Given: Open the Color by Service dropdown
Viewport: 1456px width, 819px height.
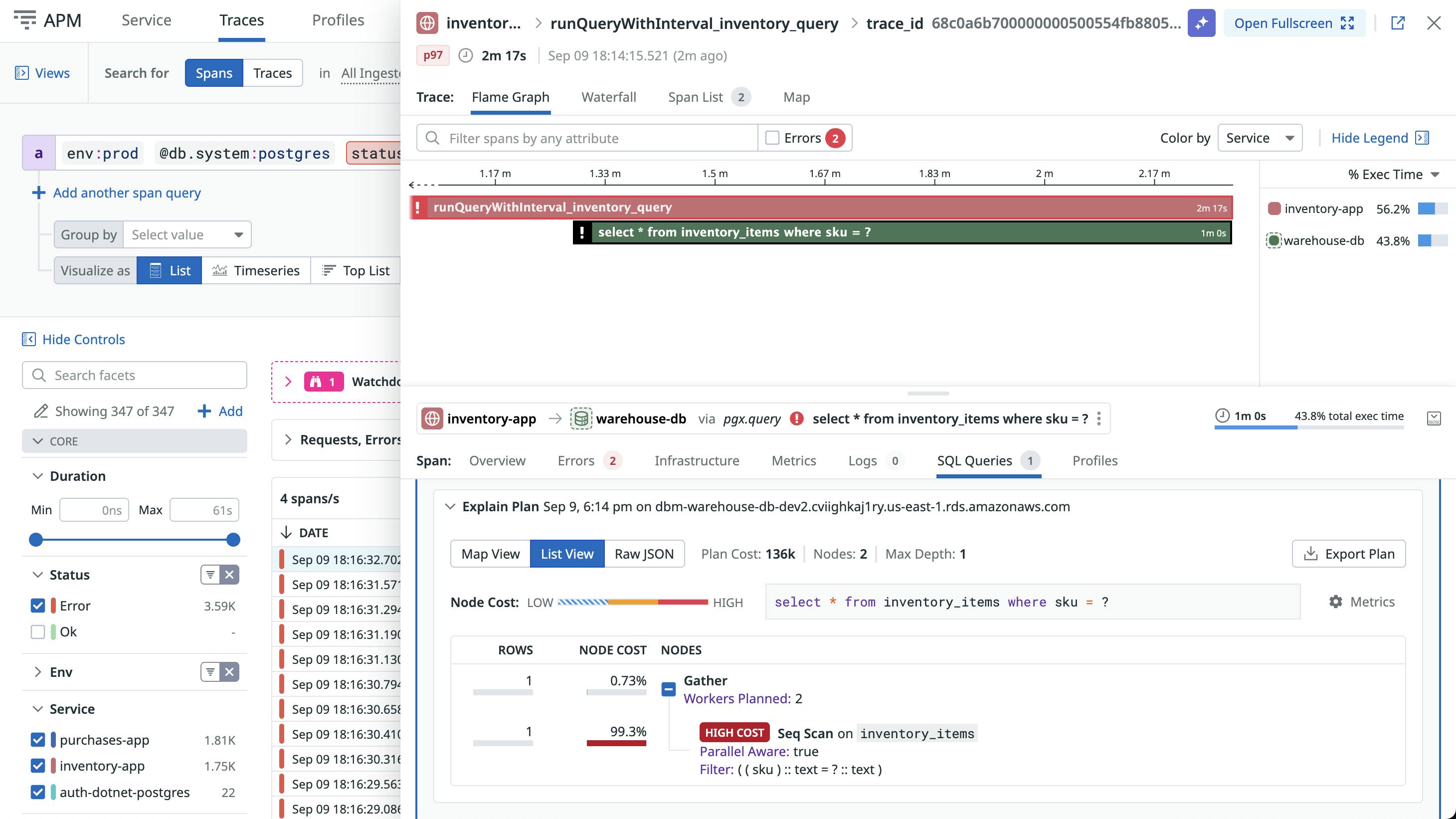Looking at the screenshot, I should (1260, 138).
